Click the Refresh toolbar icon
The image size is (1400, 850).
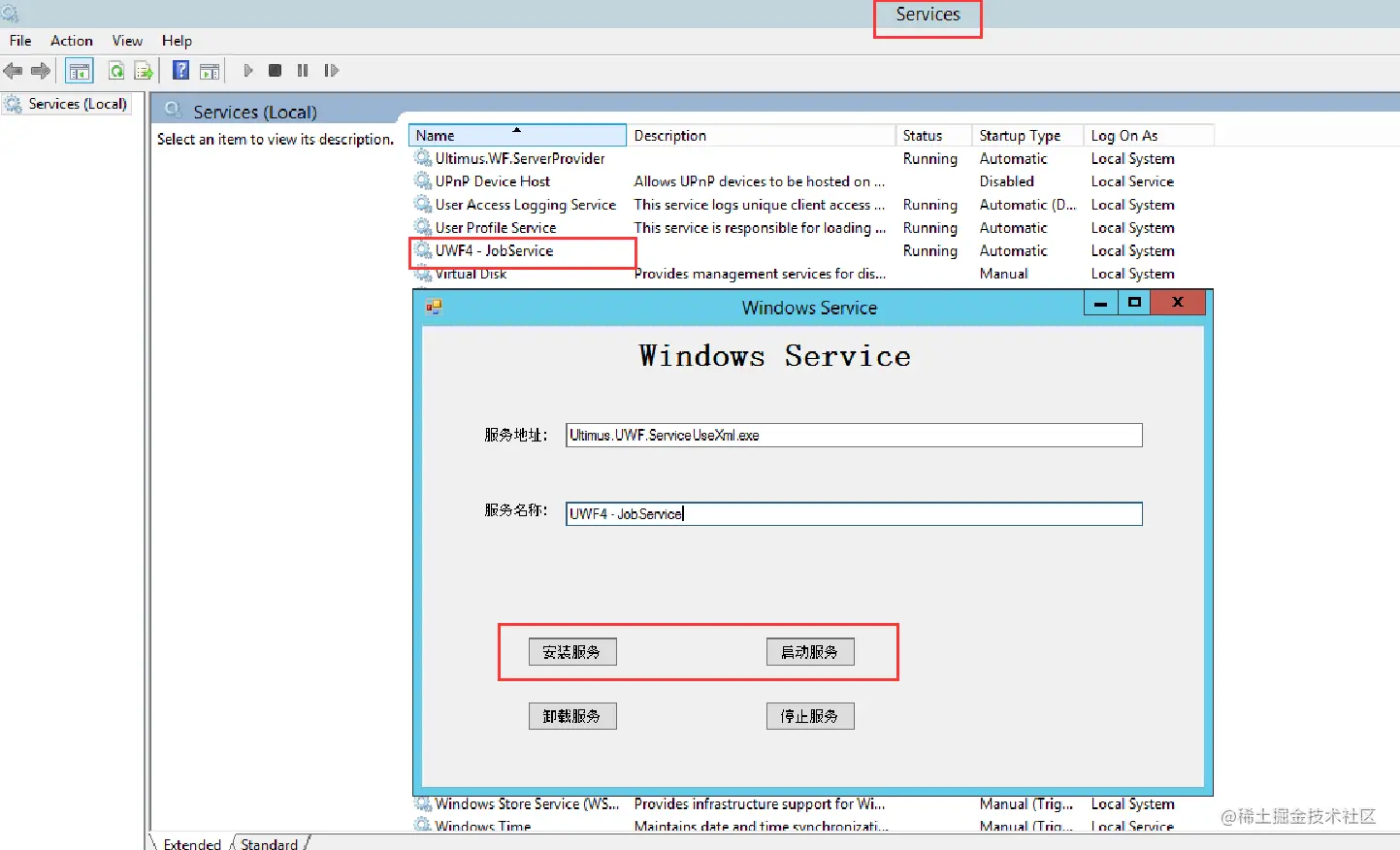116,71
